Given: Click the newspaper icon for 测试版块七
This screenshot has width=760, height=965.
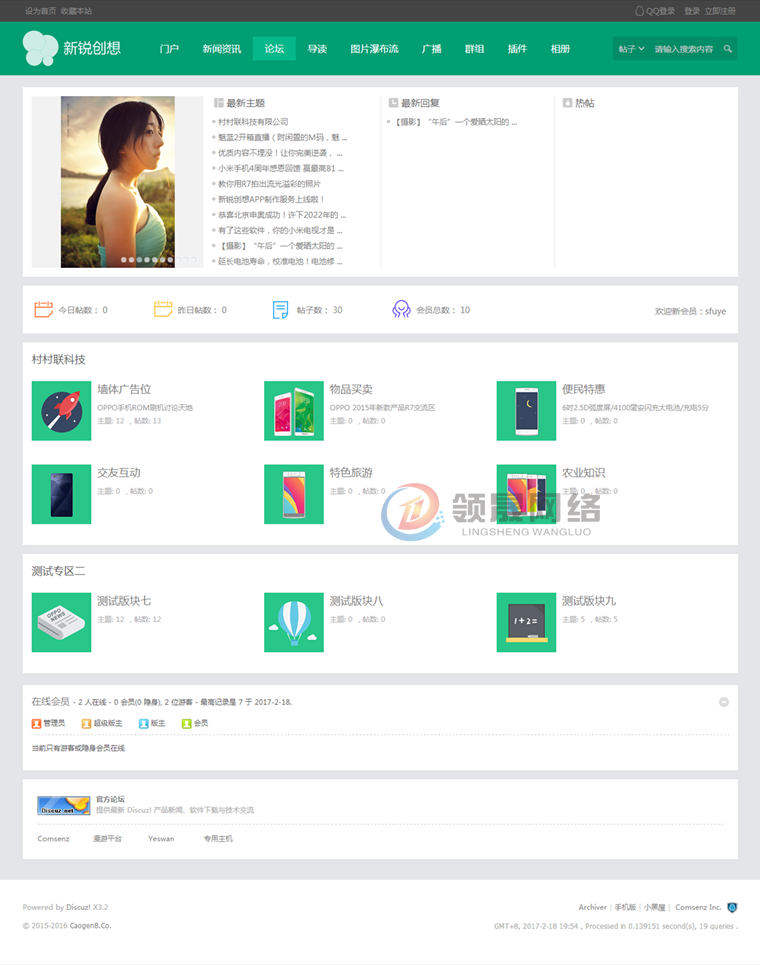Looking at the screenshot, I should pos(62,622).
